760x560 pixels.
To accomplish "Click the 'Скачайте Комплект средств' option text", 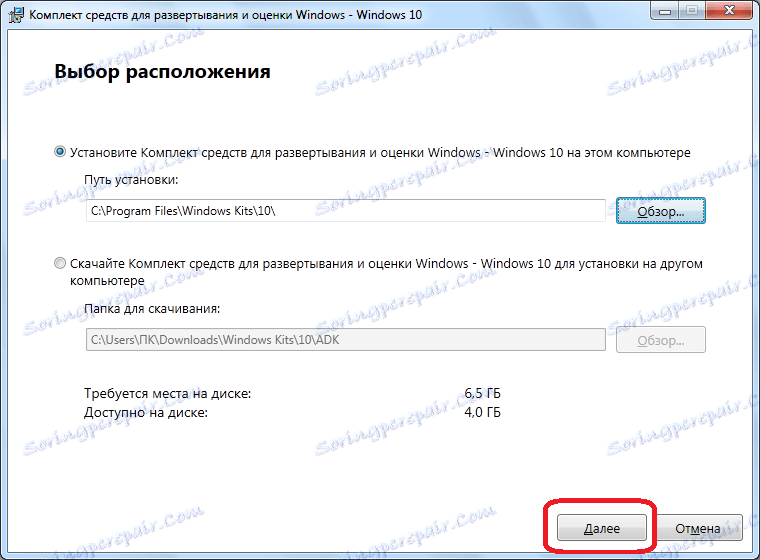I will click(386, 272).
